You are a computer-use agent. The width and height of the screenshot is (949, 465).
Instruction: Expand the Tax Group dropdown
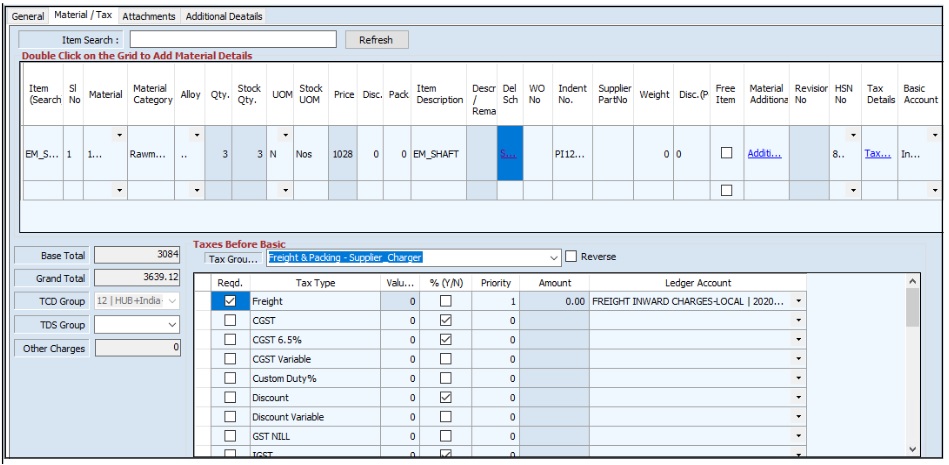point(553,258)
